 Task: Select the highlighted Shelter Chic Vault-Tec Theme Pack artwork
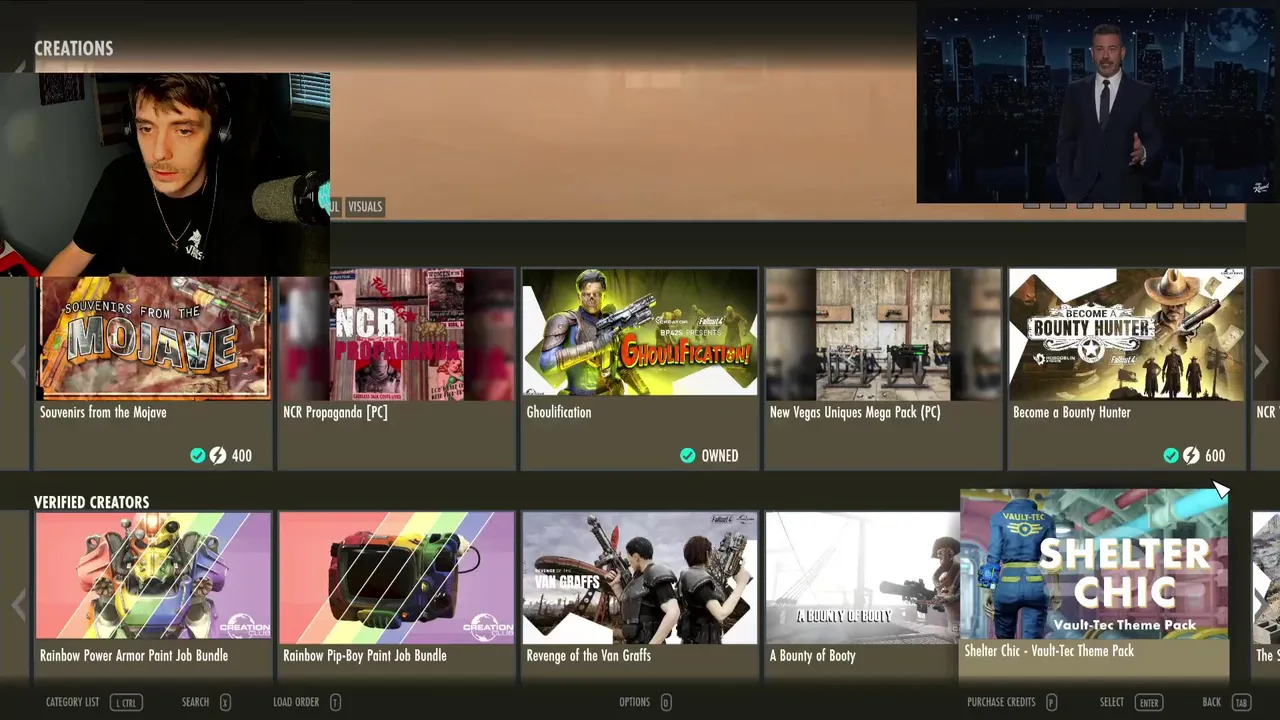click(1094, 563)
